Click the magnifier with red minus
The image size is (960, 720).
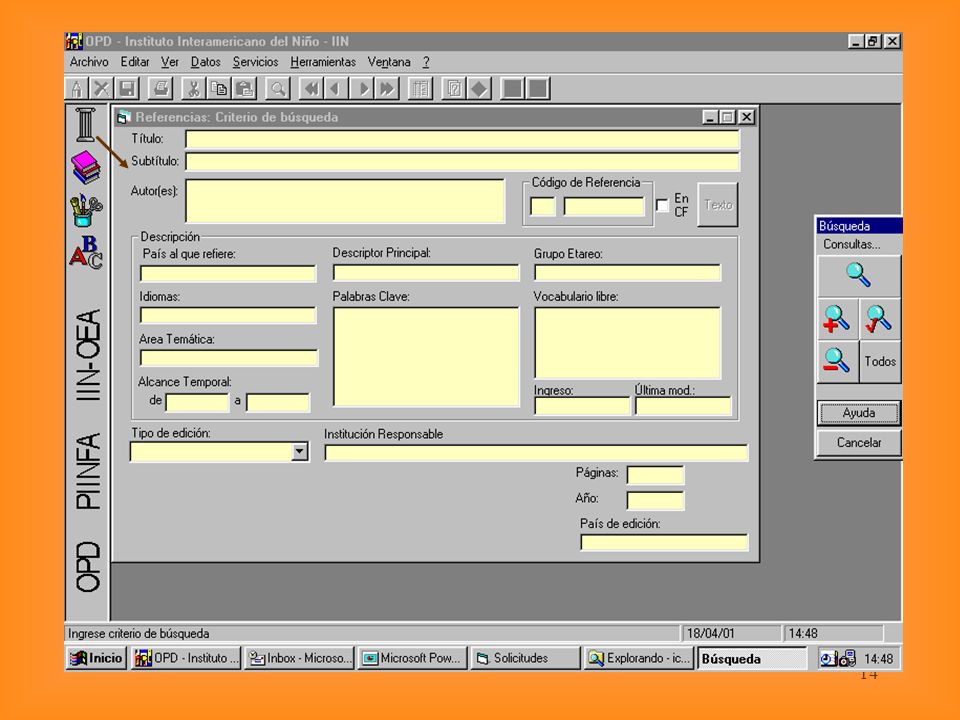(837, 361)
